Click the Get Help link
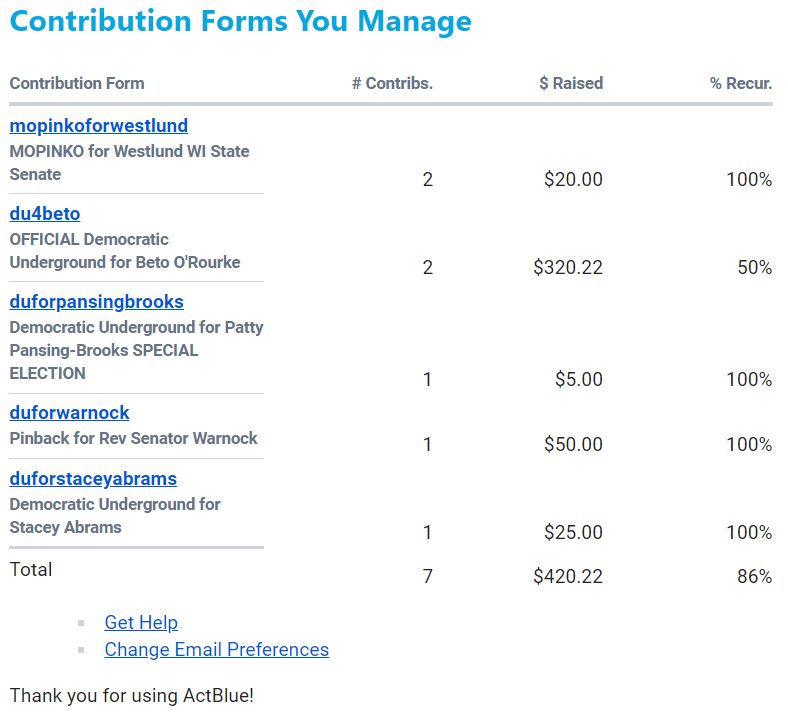 141,622
